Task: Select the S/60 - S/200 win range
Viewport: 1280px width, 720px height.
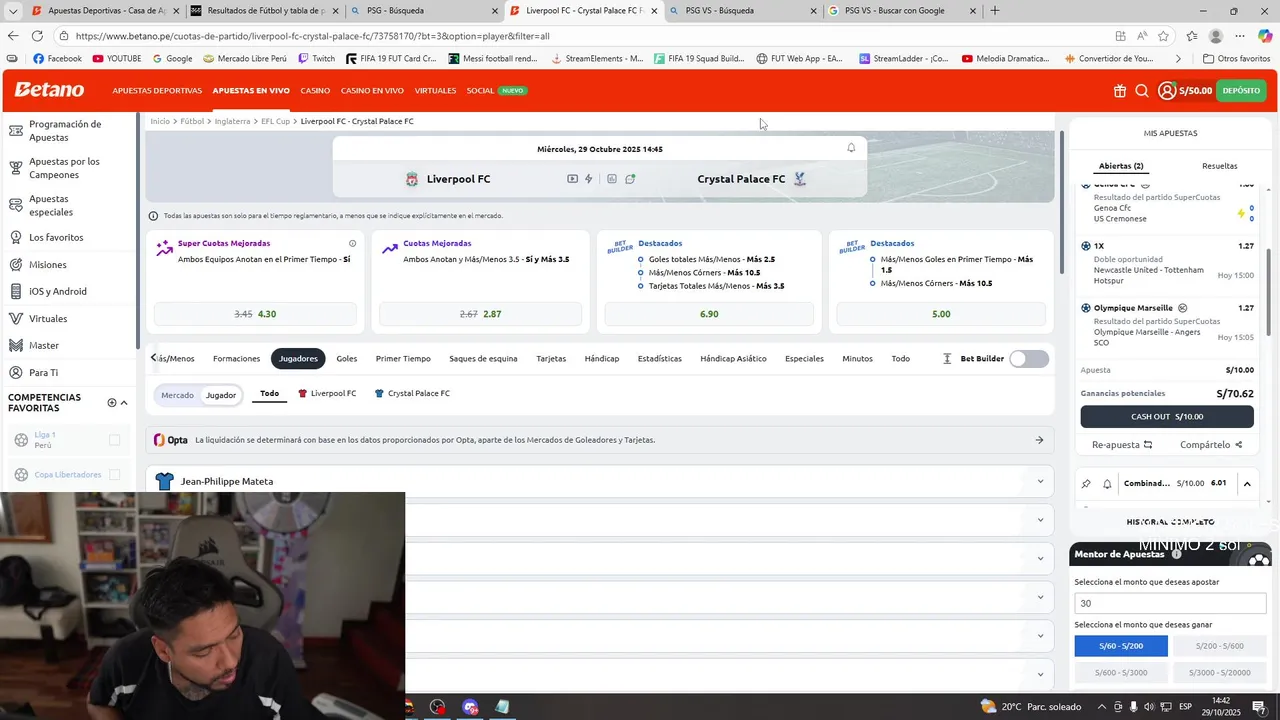Action: [x=1121, y=646]
